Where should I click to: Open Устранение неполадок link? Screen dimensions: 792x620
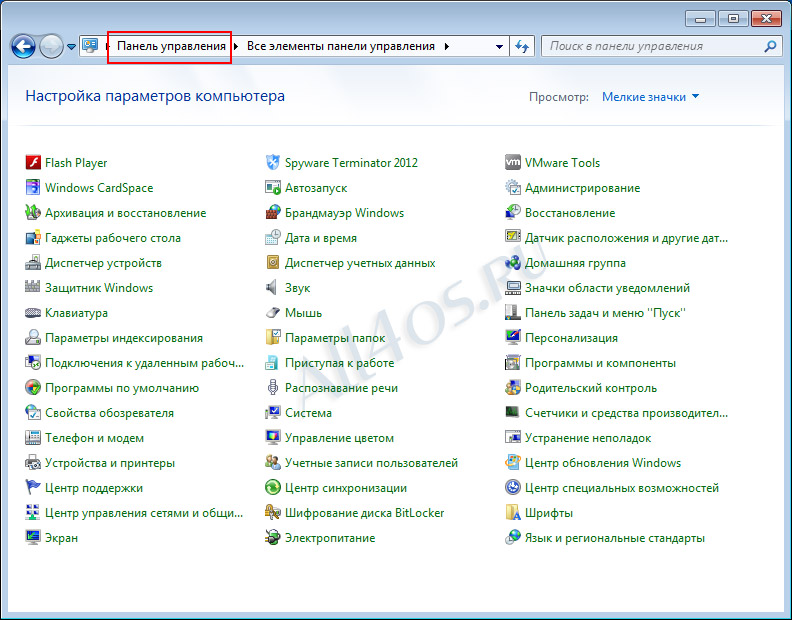pyautogui.click(x=588, y=438)
